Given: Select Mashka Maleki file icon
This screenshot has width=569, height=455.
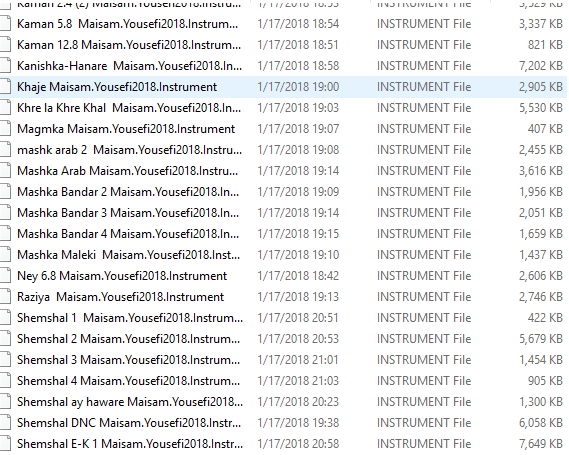Looking at the screenshot, I should (5, 255).
